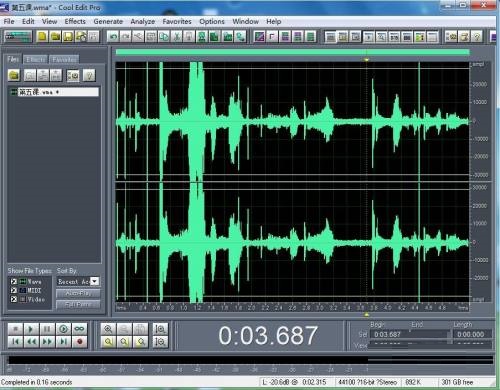
Task: Switch to the Effects tab in the side panel
Action: pos(36,59)
